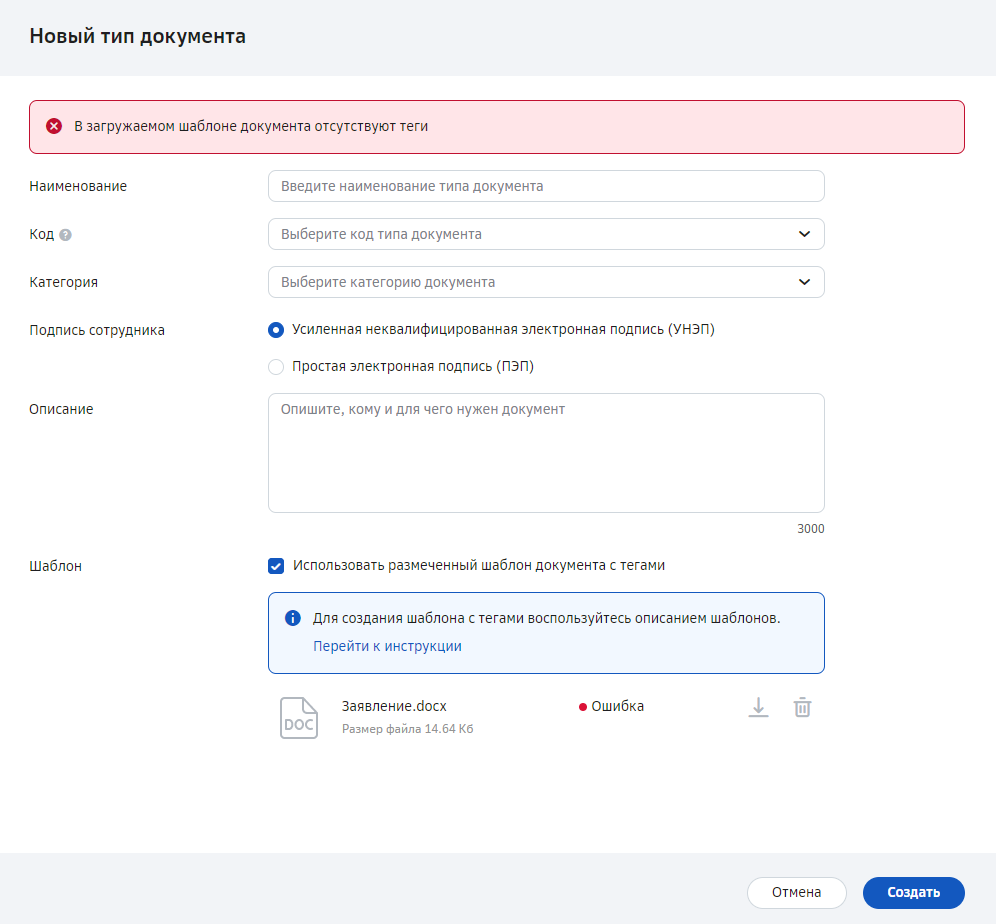This screenshot has width=996, height=924.
Task: Open the document category dropdown
Action: 546,282
